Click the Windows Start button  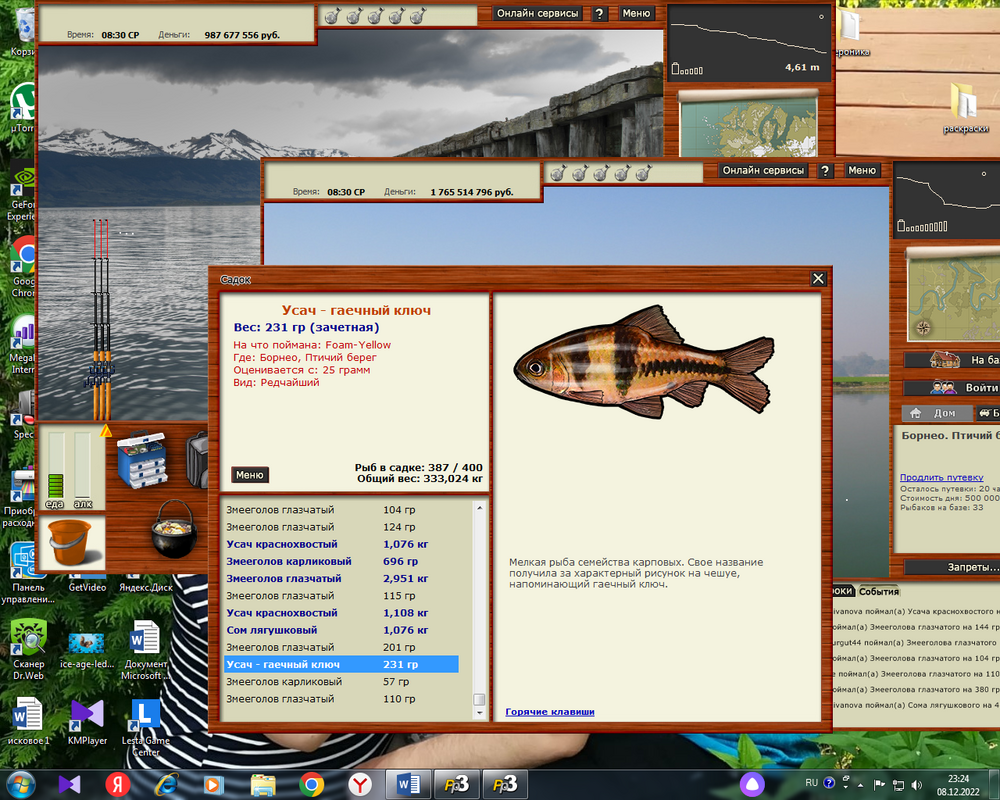pyautogui.click(x=21, y=784)
